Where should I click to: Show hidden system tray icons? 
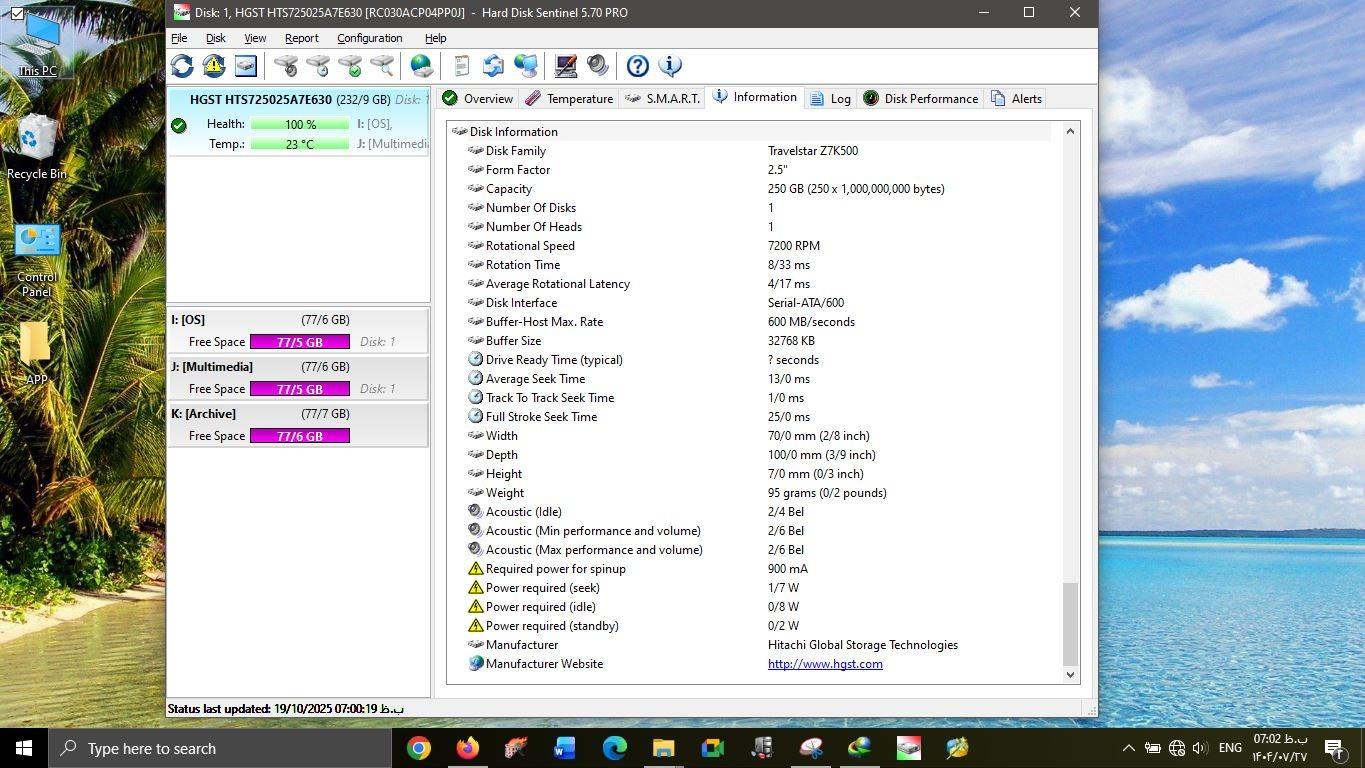(x=1128, y=748)
